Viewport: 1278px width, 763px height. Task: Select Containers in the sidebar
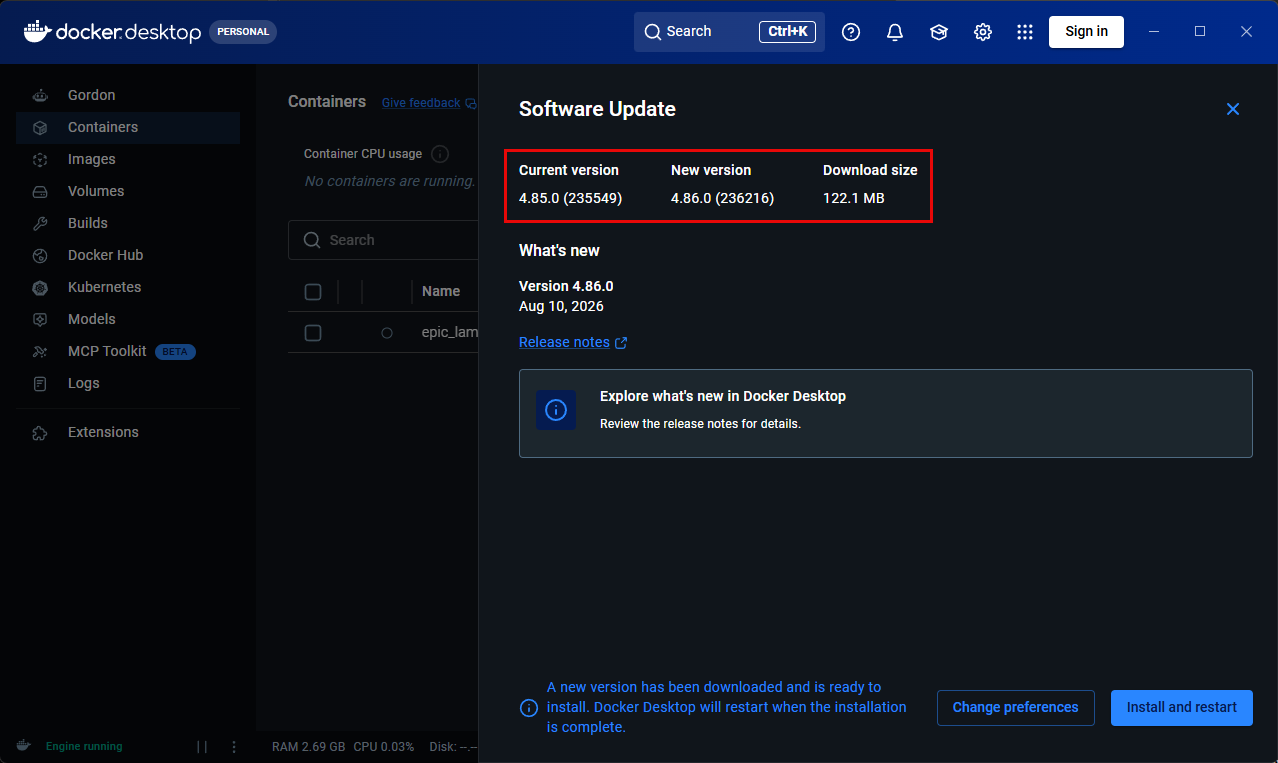pos(128,127)
